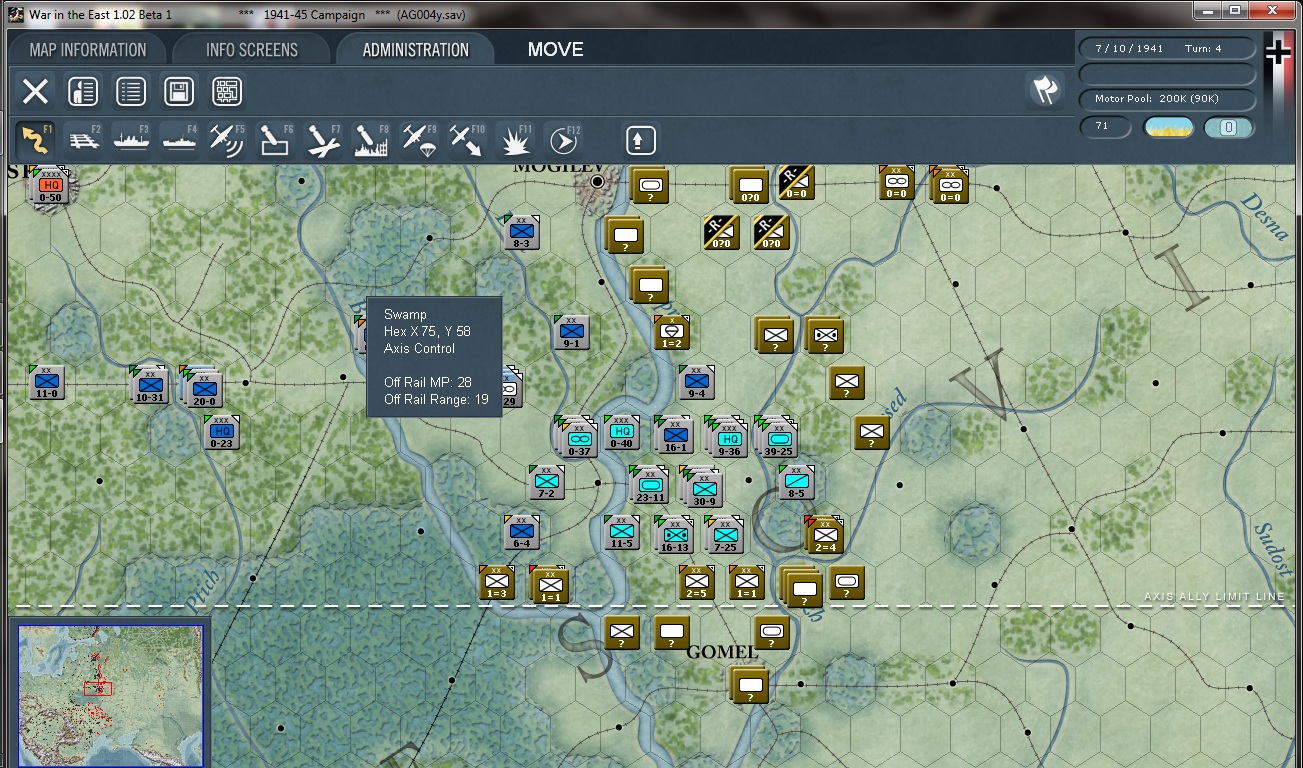The height and width of the screenshot is (768, 1303).
Task: Select the HQ stack labeled 9-36
Action: coord(727,438)
